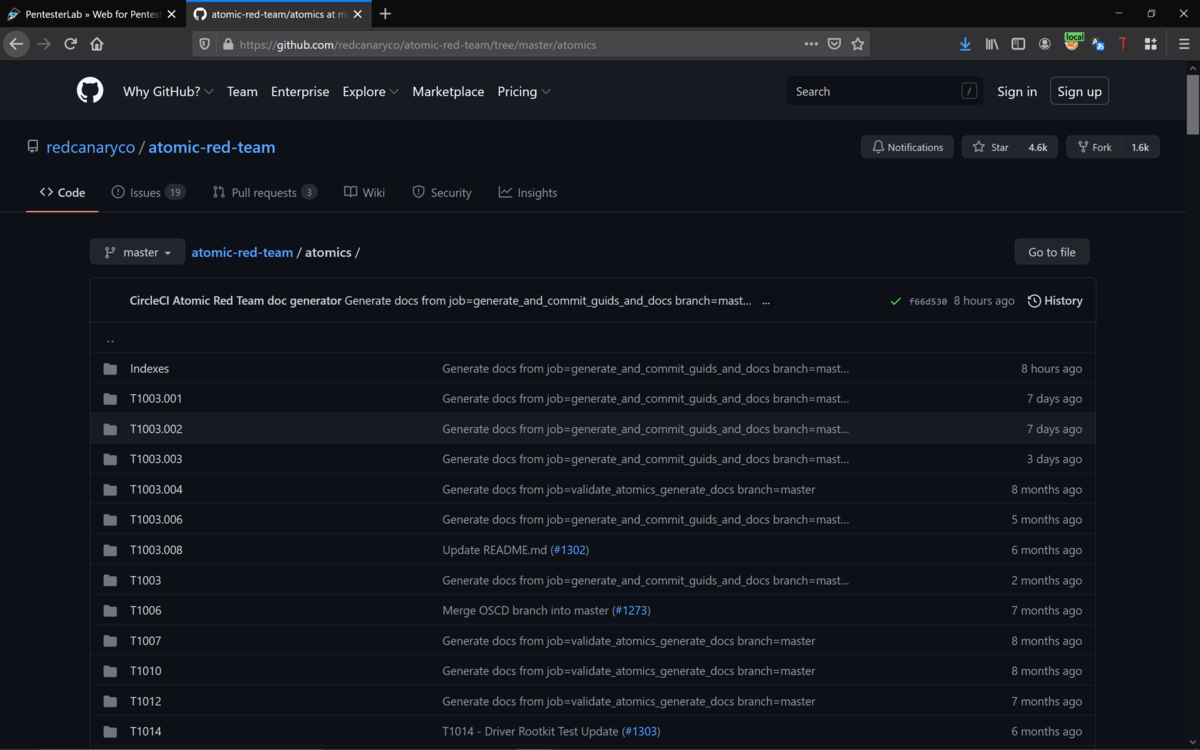Click the Sign in link

[1017, 91]
